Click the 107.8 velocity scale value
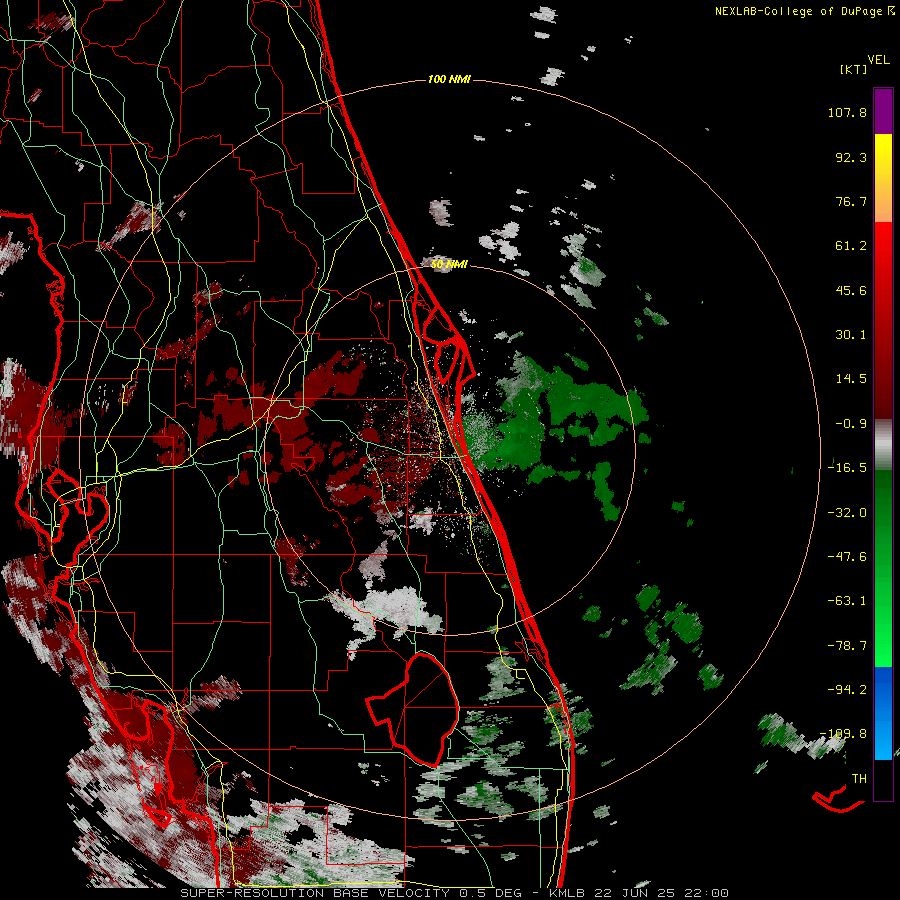Viewport: 900px width, 900px height. (847, 112)
